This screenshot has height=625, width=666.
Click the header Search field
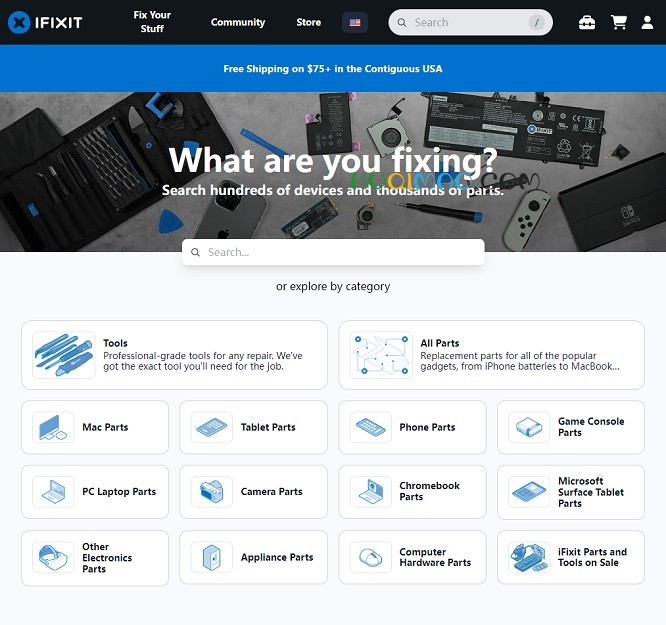click(470, 22)
